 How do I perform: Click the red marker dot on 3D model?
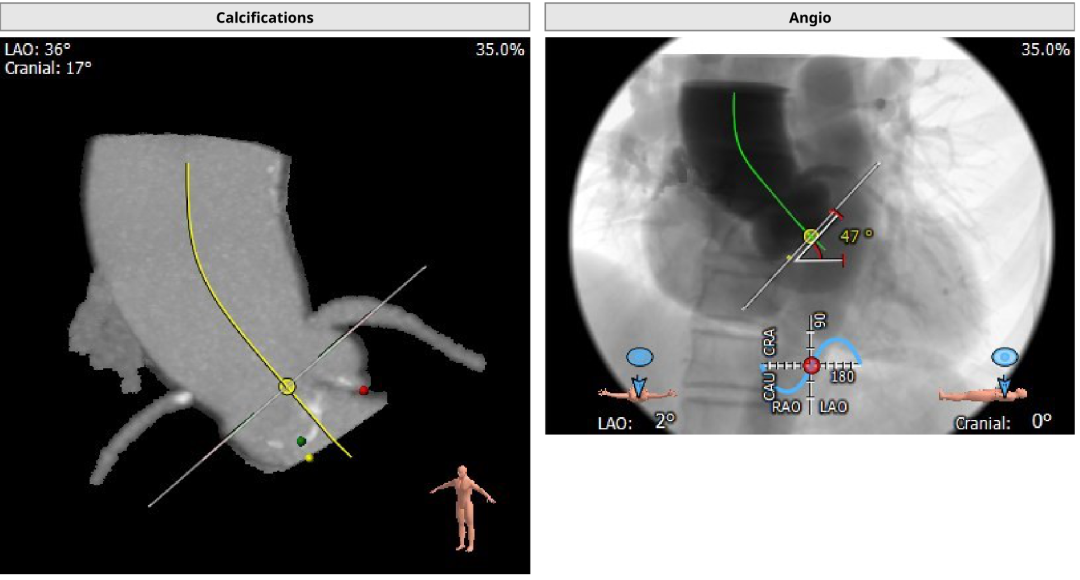(364, 391)
